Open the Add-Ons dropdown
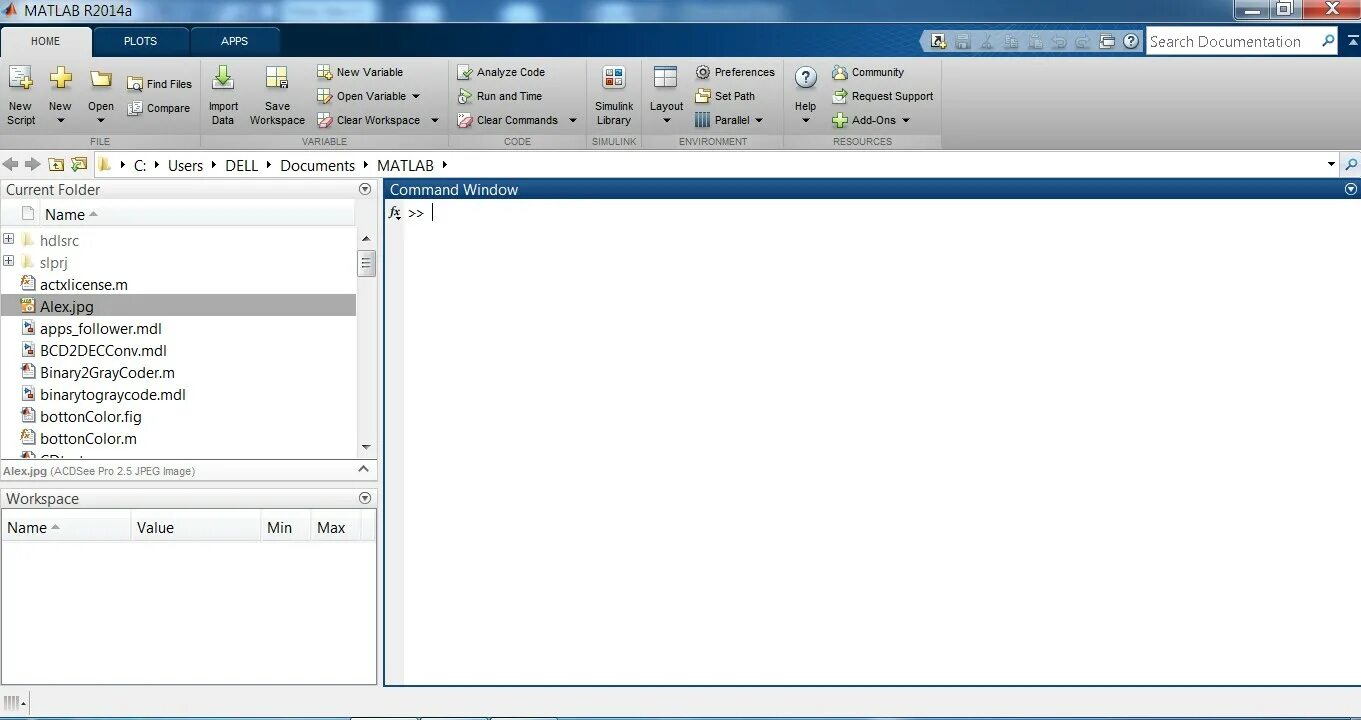 [x=906, y=120]
